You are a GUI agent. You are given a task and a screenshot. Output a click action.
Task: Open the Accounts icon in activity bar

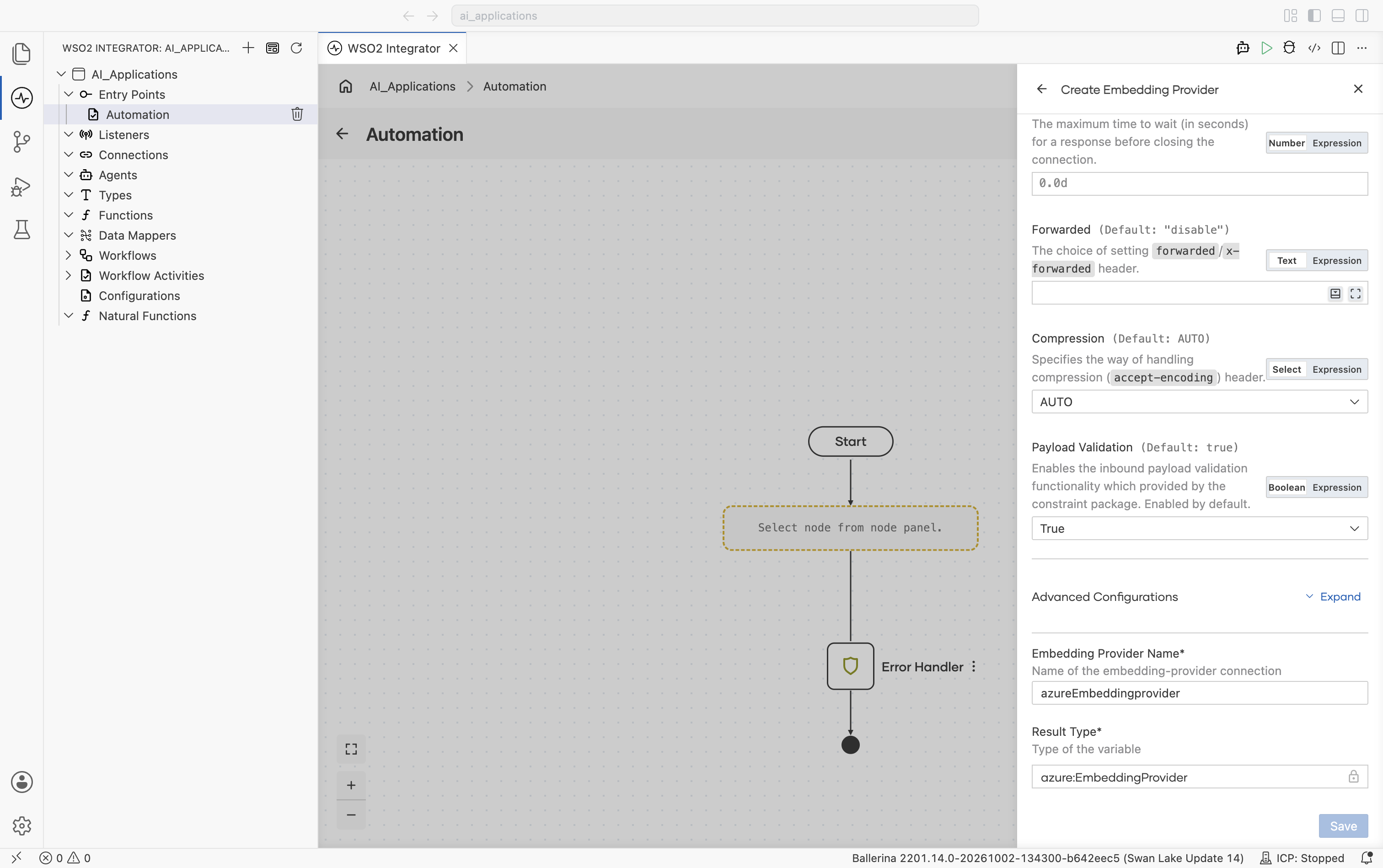(22, 782)
